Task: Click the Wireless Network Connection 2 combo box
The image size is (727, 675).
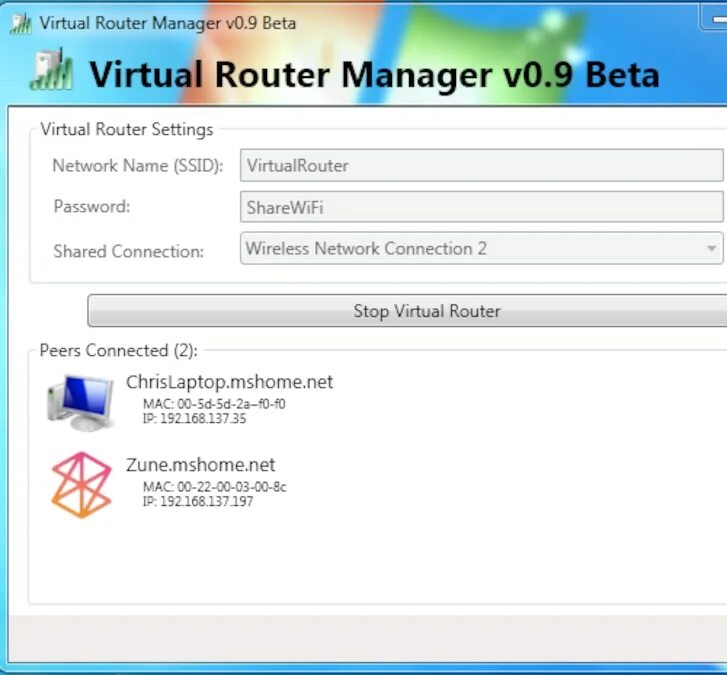Action: tap(481, 248)
